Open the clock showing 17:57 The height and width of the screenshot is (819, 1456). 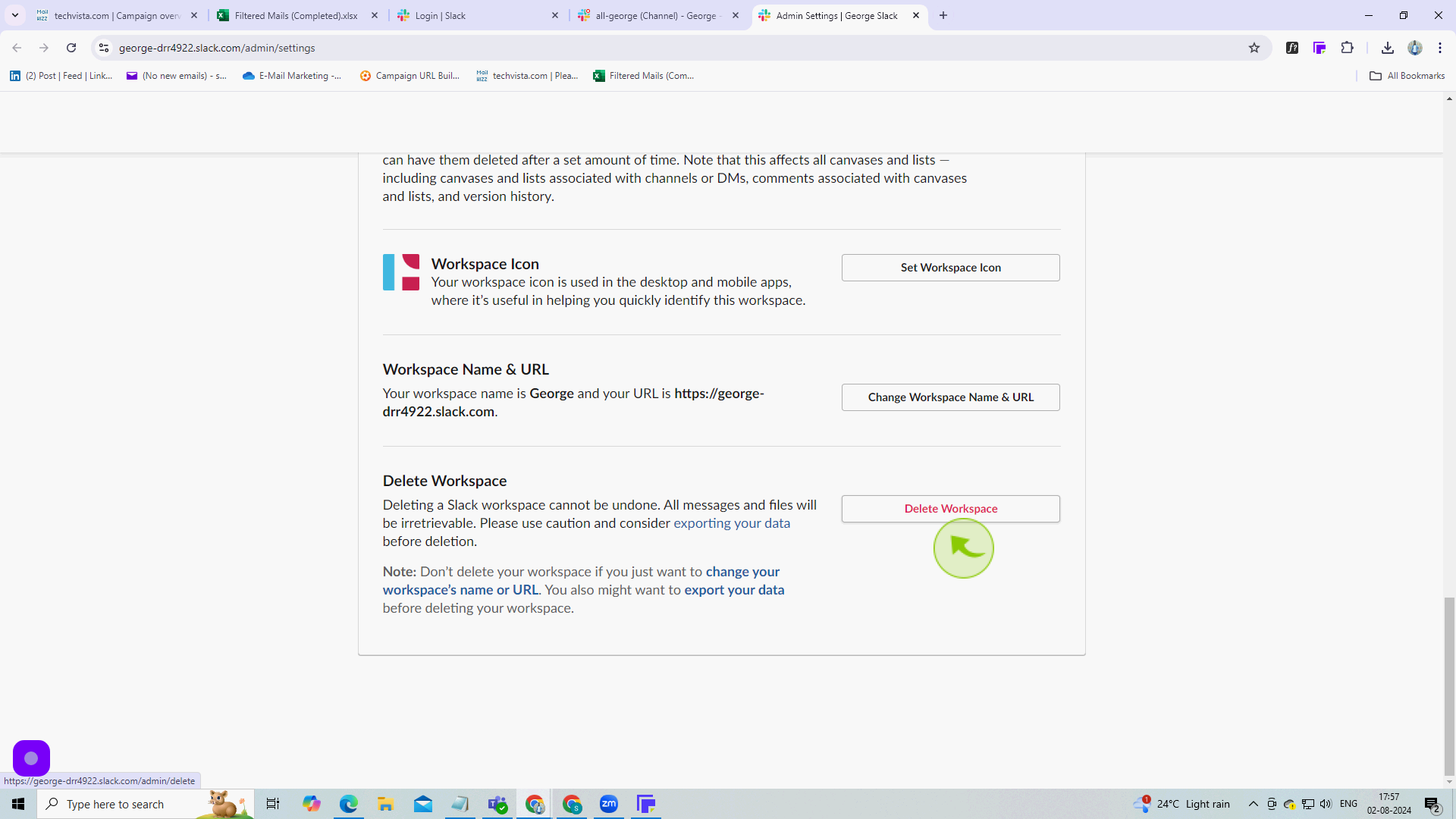pyautogui.click(x=1389, y=804)
